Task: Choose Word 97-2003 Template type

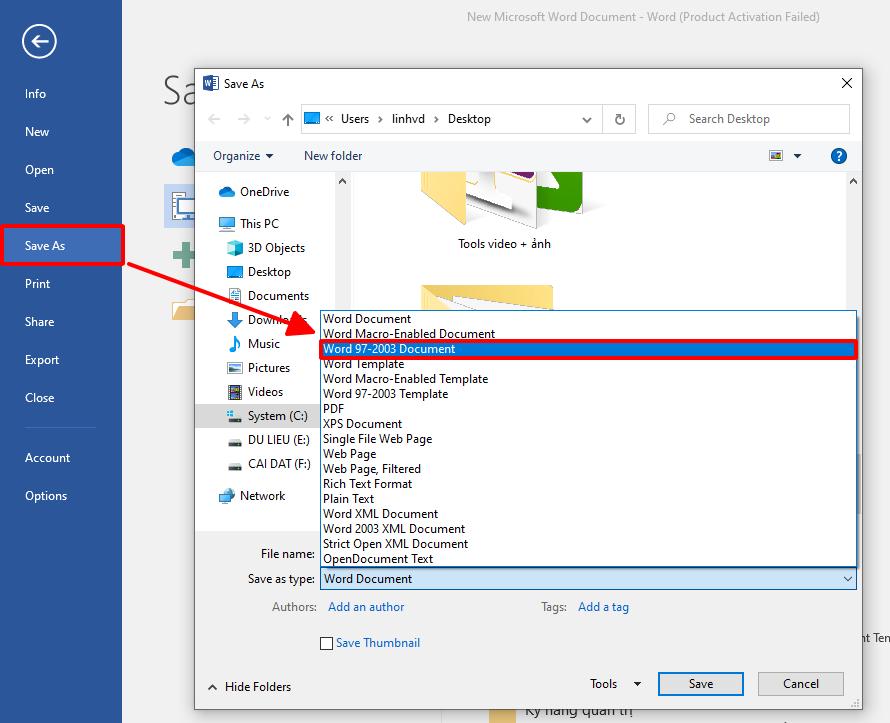Action: click(x=588, y=394)
